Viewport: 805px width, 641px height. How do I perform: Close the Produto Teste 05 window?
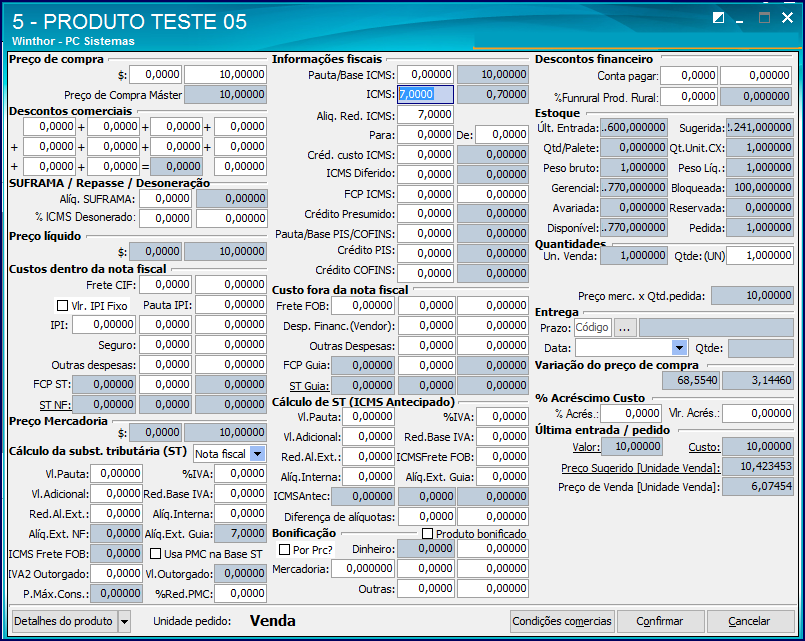coord(788,18)
